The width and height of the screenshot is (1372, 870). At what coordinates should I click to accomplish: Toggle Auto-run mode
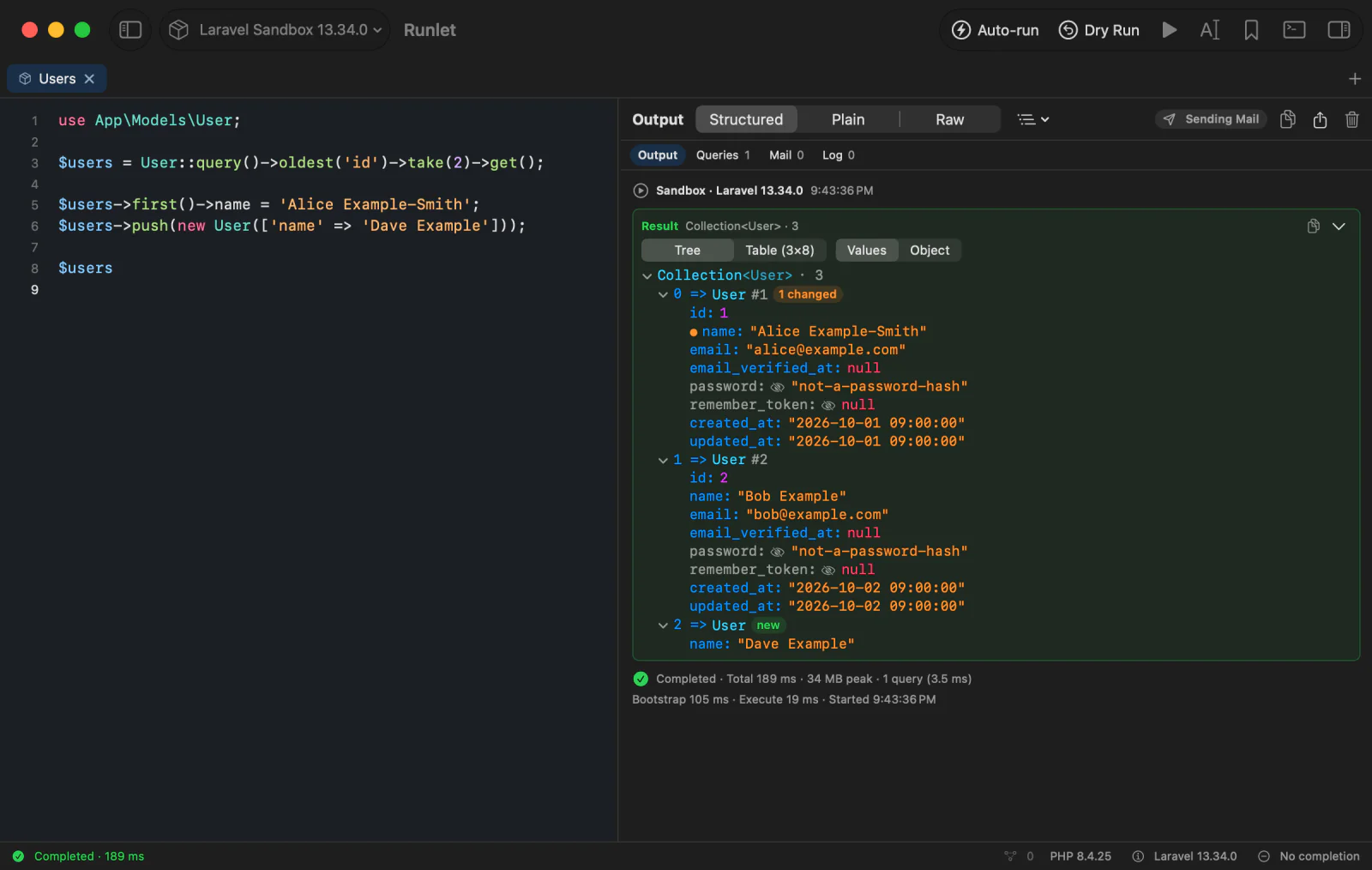[x=995, y=30]
